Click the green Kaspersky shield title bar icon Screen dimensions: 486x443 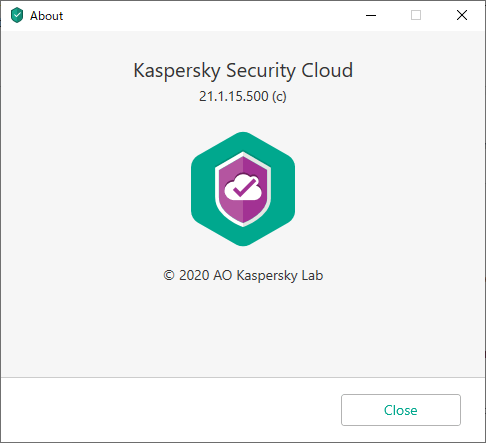[17, 15]
